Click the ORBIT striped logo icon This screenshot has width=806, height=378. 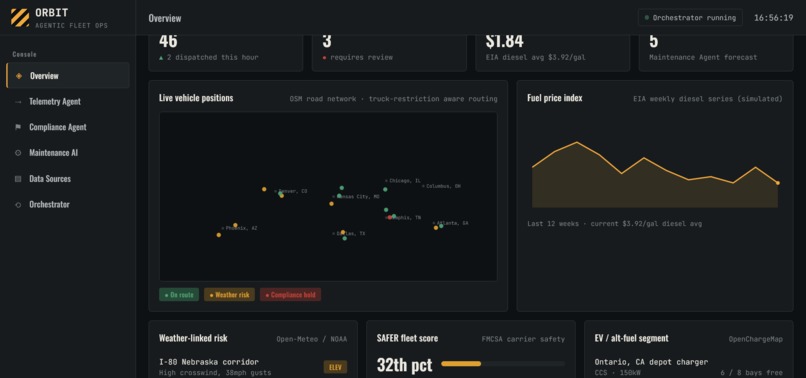(20, 17)
